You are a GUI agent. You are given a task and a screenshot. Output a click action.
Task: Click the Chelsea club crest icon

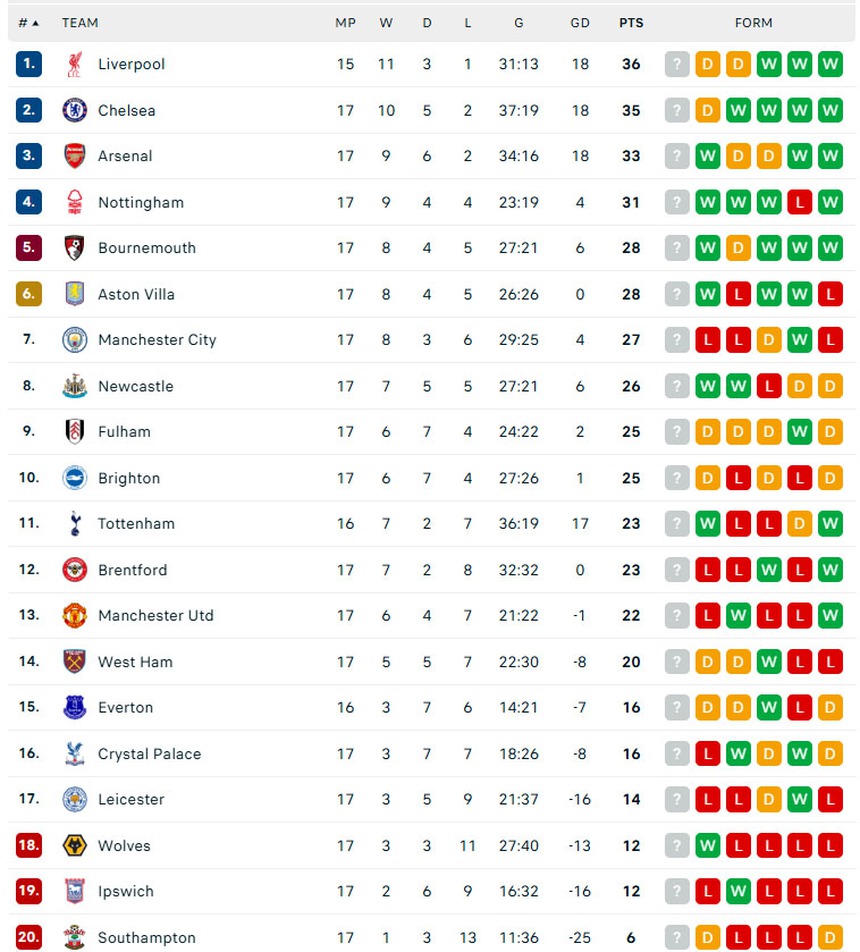click(75, 110)
